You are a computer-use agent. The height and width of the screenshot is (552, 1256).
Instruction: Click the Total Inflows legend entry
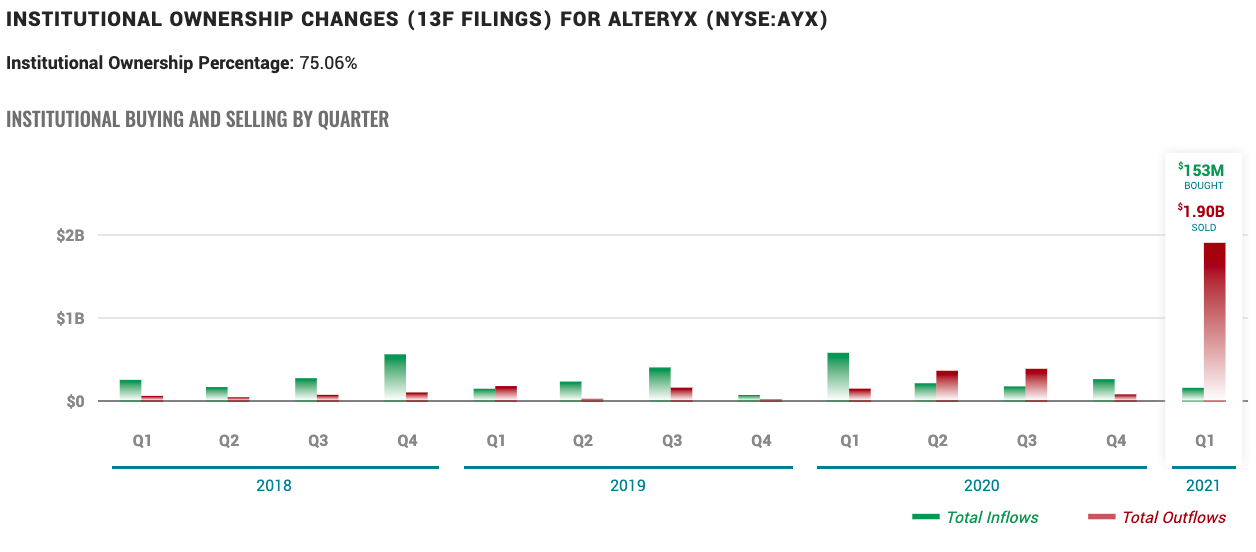(975, 517)
